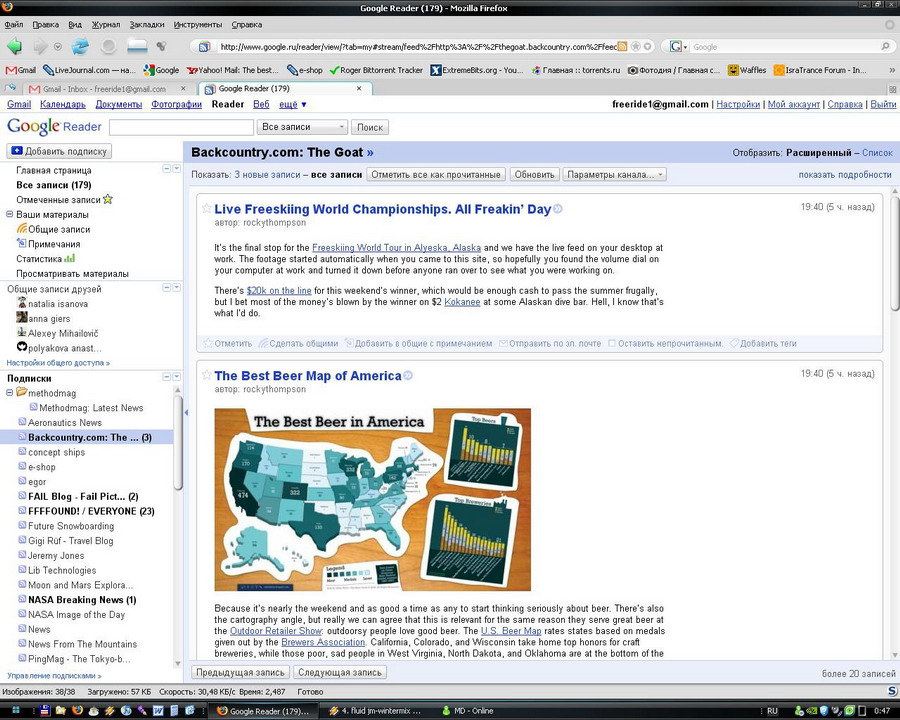Open Best Beer Map post's original page arrow icon
This screenshot has width=900, height=720.
click(x=408, y=376)
